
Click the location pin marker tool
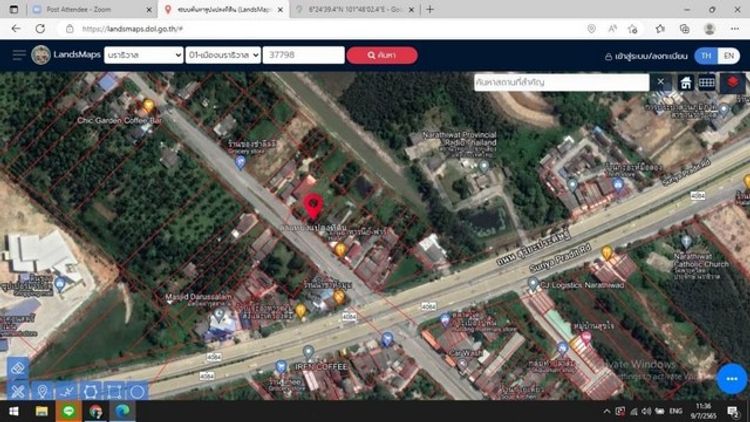[x=42, y=392]
